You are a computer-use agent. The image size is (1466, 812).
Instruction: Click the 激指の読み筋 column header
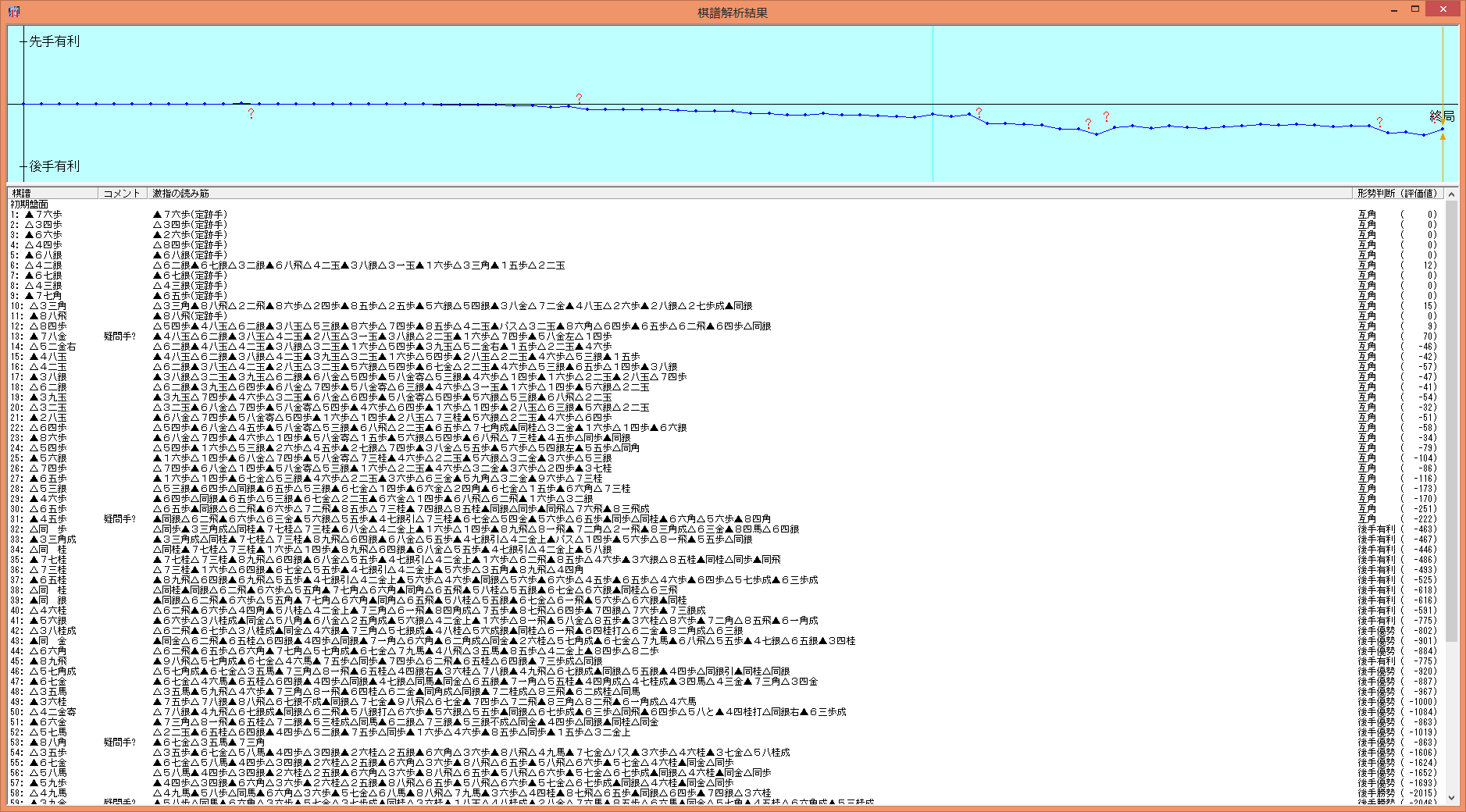point(181,194)
